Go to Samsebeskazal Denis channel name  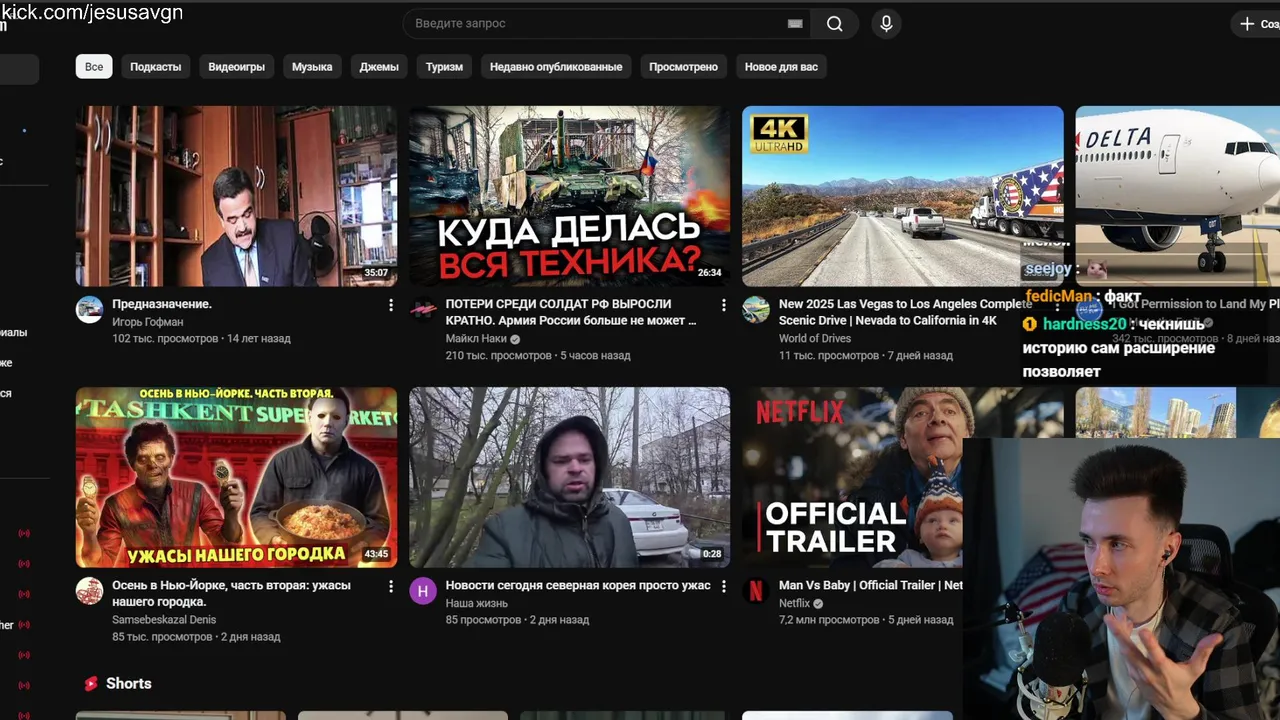(164, 620)
